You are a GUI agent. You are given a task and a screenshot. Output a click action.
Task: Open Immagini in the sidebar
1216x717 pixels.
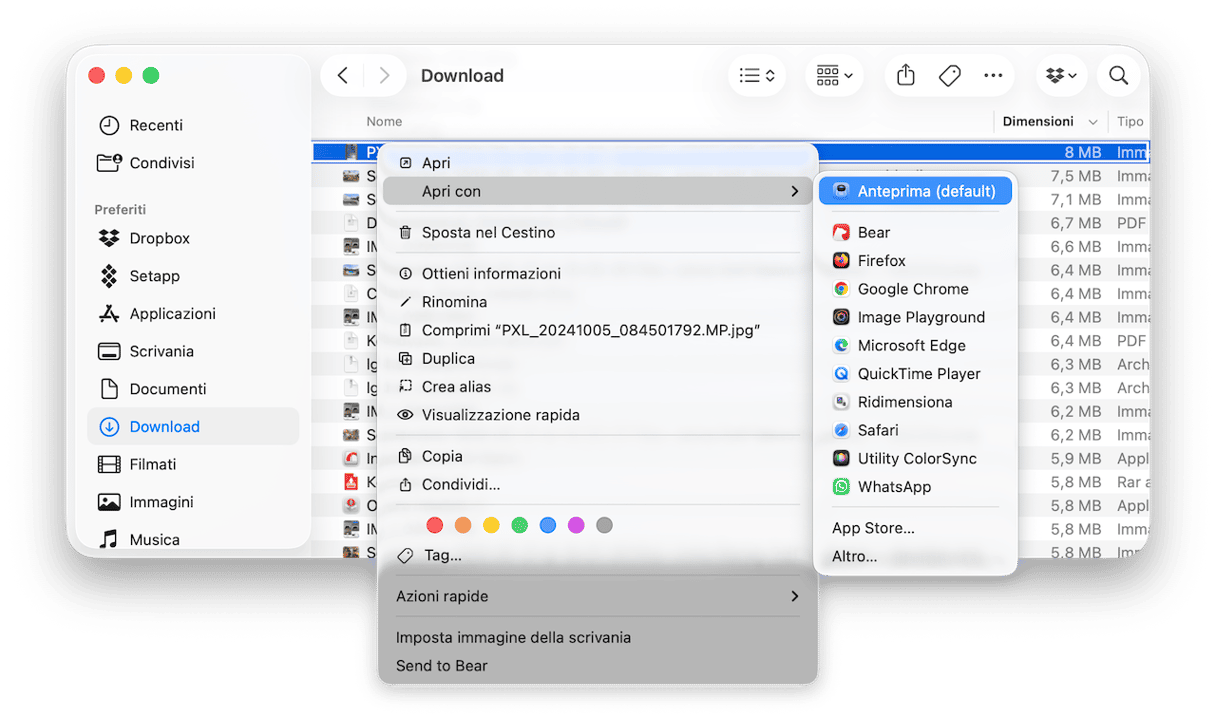click(193, 502)
